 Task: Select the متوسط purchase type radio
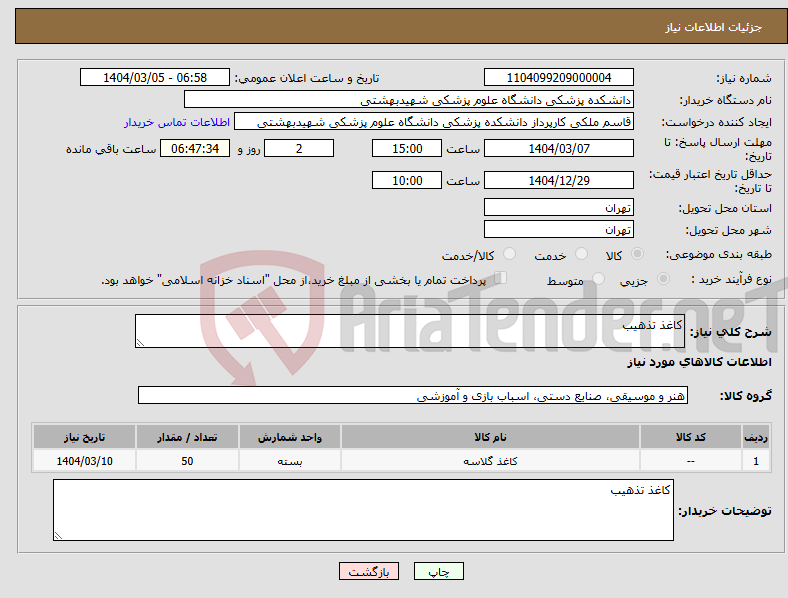click(598, 278)
